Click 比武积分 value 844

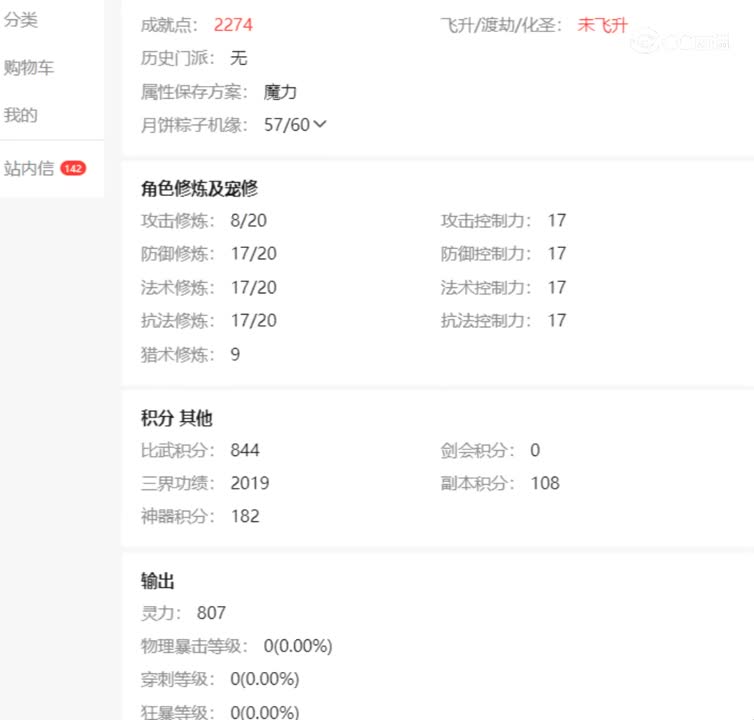[x=245, y=450]
